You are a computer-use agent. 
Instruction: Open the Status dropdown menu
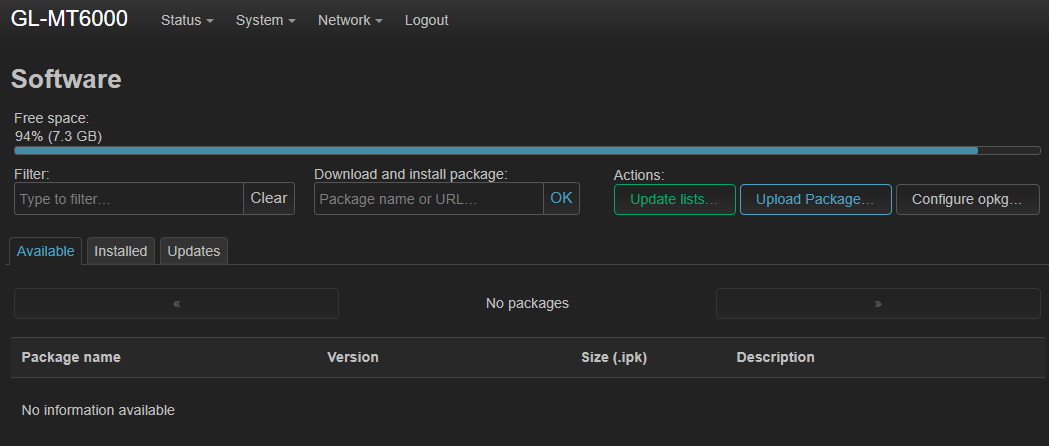click(187, 20)
